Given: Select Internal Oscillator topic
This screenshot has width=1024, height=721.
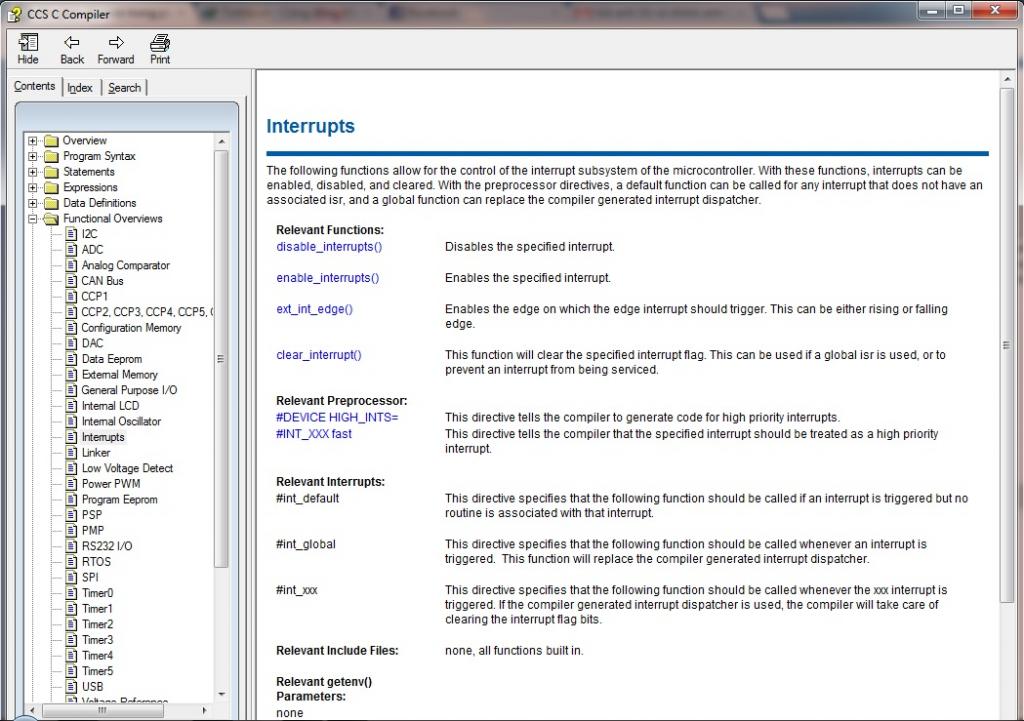Looking at the screenshot, I should click(121, 421).
